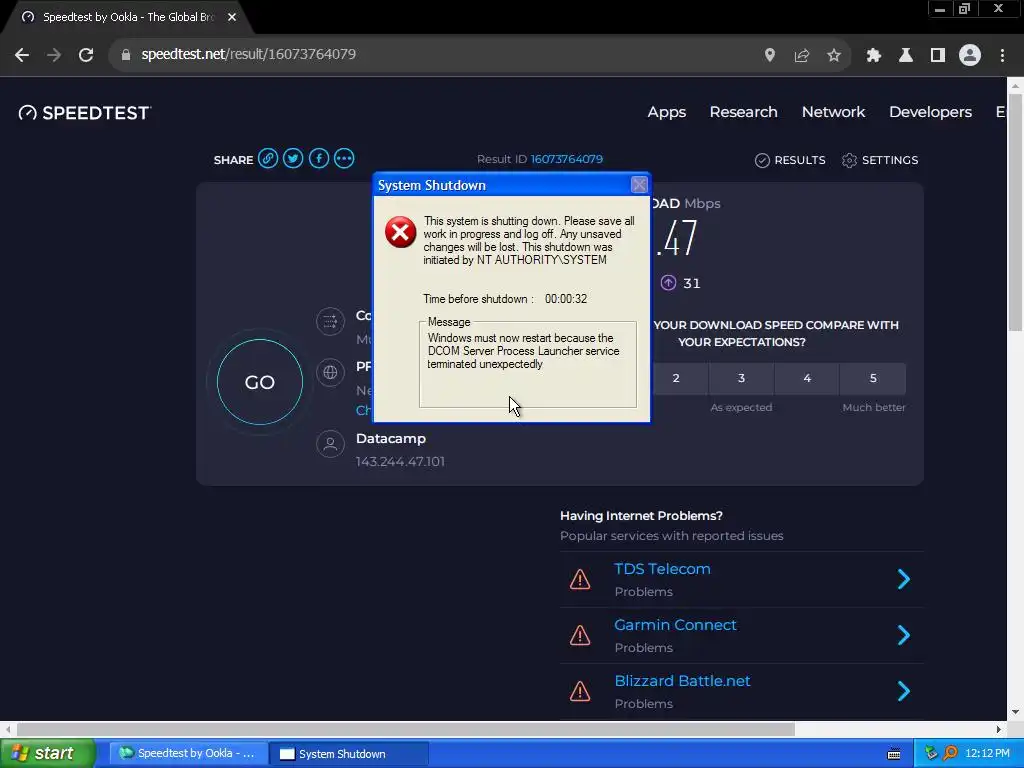Viewport: 1024px width, 768px height.
Task: Open Blizzard Battle.net problems link
Action: (682, 681)
